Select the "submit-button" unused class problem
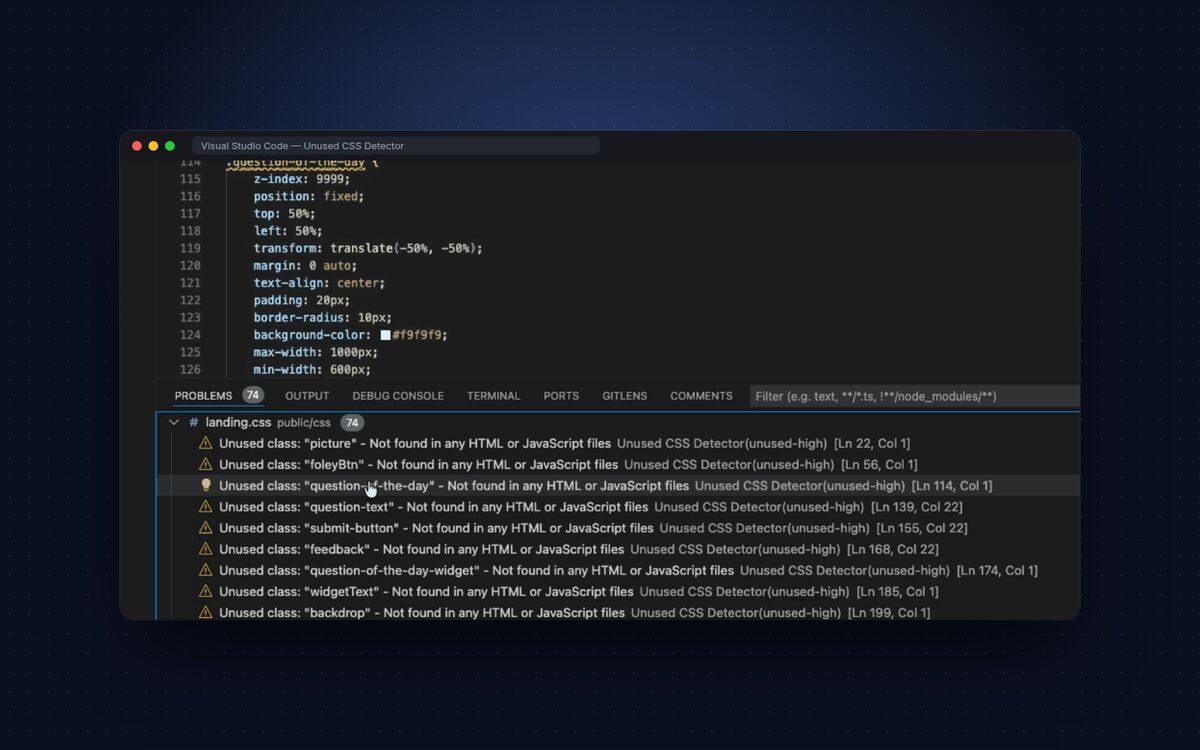 618,528
